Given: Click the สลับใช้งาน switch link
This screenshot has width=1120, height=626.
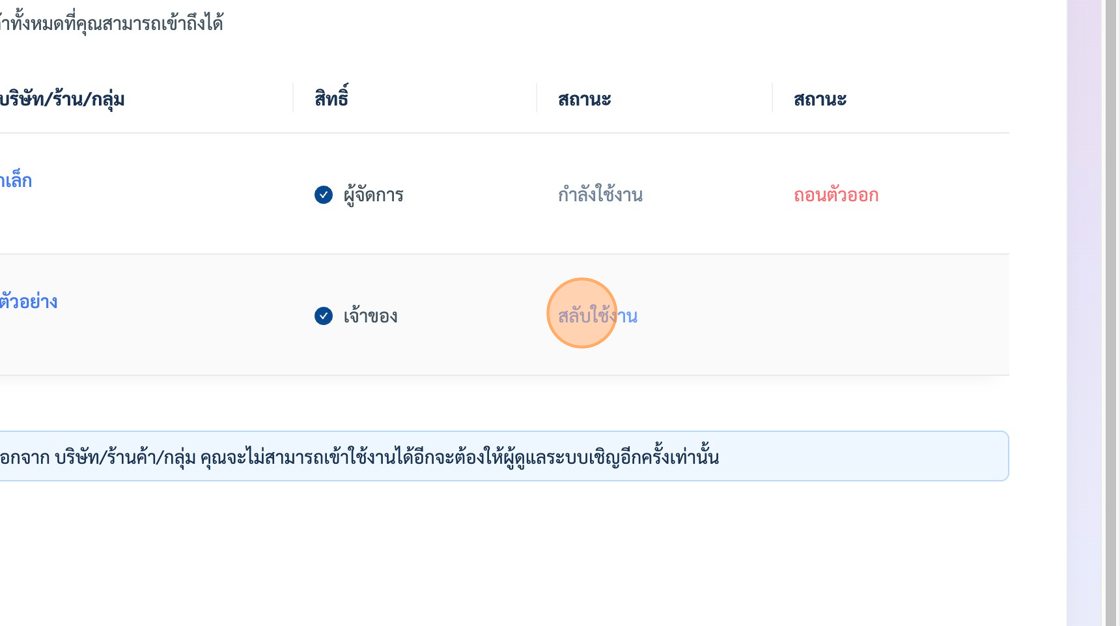Looking at the screenshot, I should pos(597,315).
